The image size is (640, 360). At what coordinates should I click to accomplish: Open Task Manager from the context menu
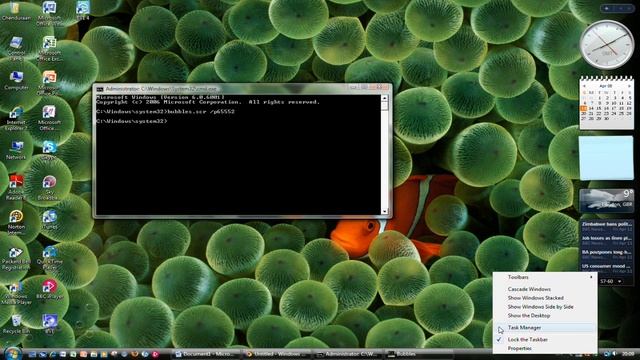coord(544,327)
